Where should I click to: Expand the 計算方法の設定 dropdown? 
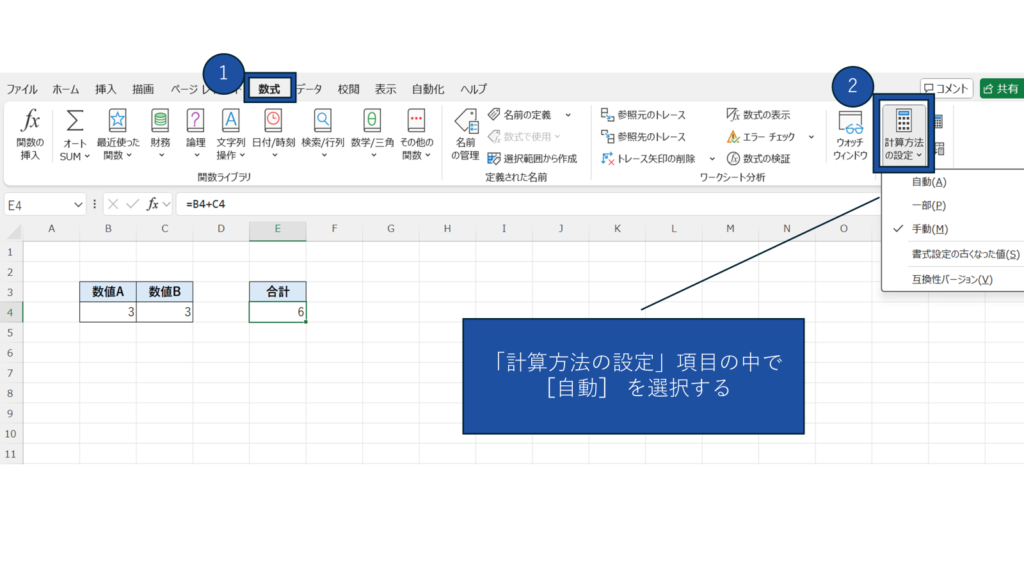point(904,136)
